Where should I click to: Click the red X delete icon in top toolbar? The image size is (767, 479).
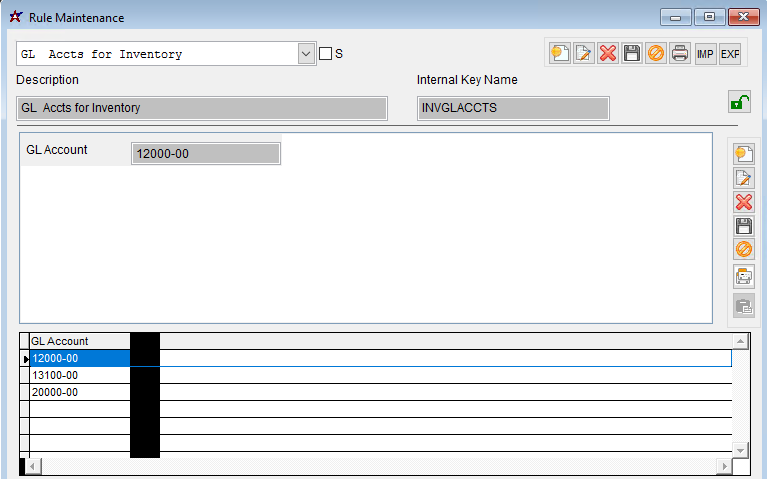(608, 54)
